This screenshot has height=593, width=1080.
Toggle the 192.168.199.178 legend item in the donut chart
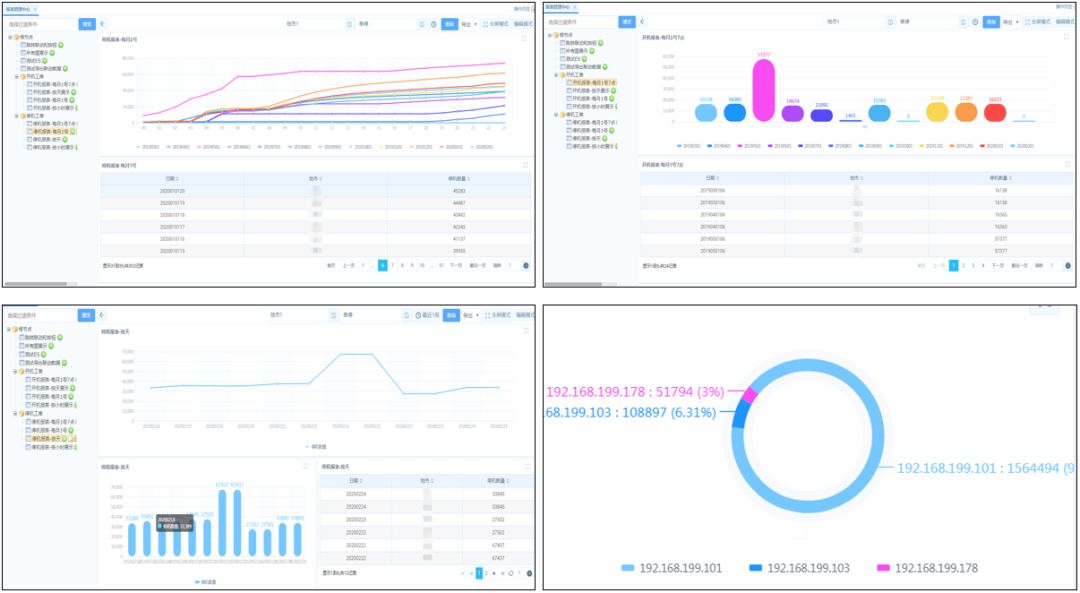click(927, 568)
